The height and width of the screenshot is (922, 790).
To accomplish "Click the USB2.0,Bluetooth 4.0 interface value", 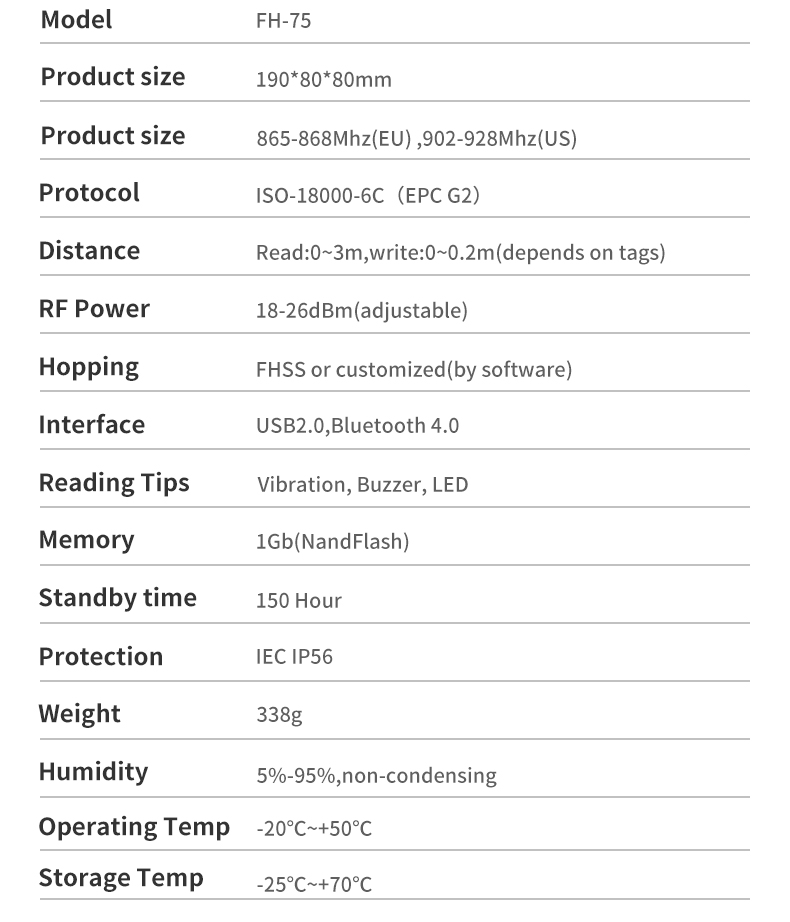I will (357, 425).
